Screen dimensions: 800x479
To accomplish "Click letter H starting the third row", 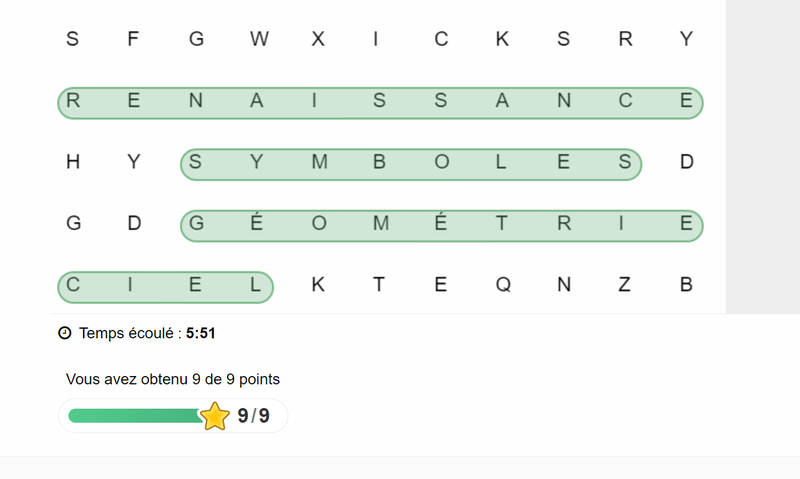I will coord(73,162).
